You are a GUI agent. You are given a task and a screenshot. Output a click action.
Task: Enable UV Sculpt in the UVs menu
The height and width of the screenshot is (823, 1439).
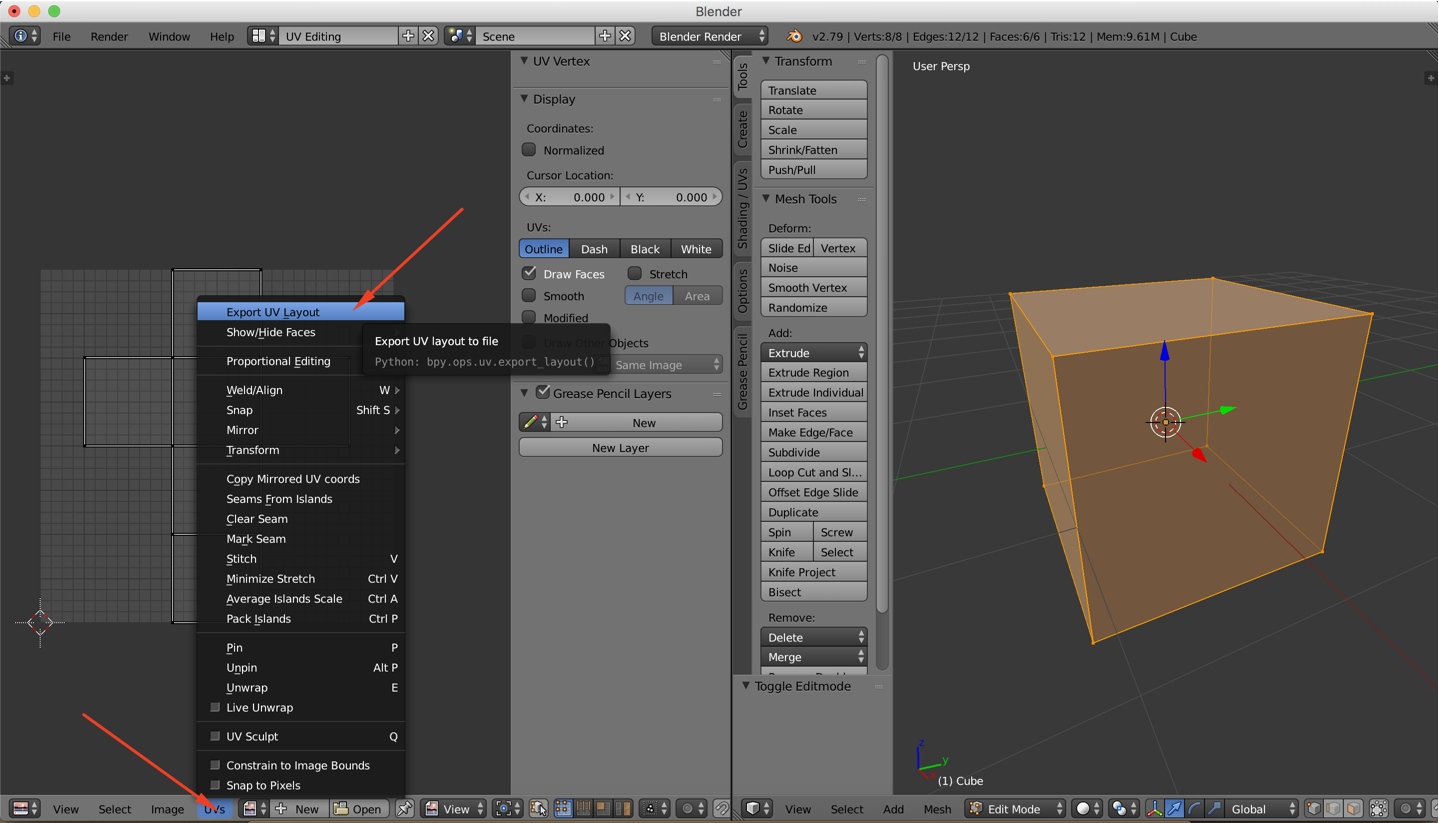215,736
